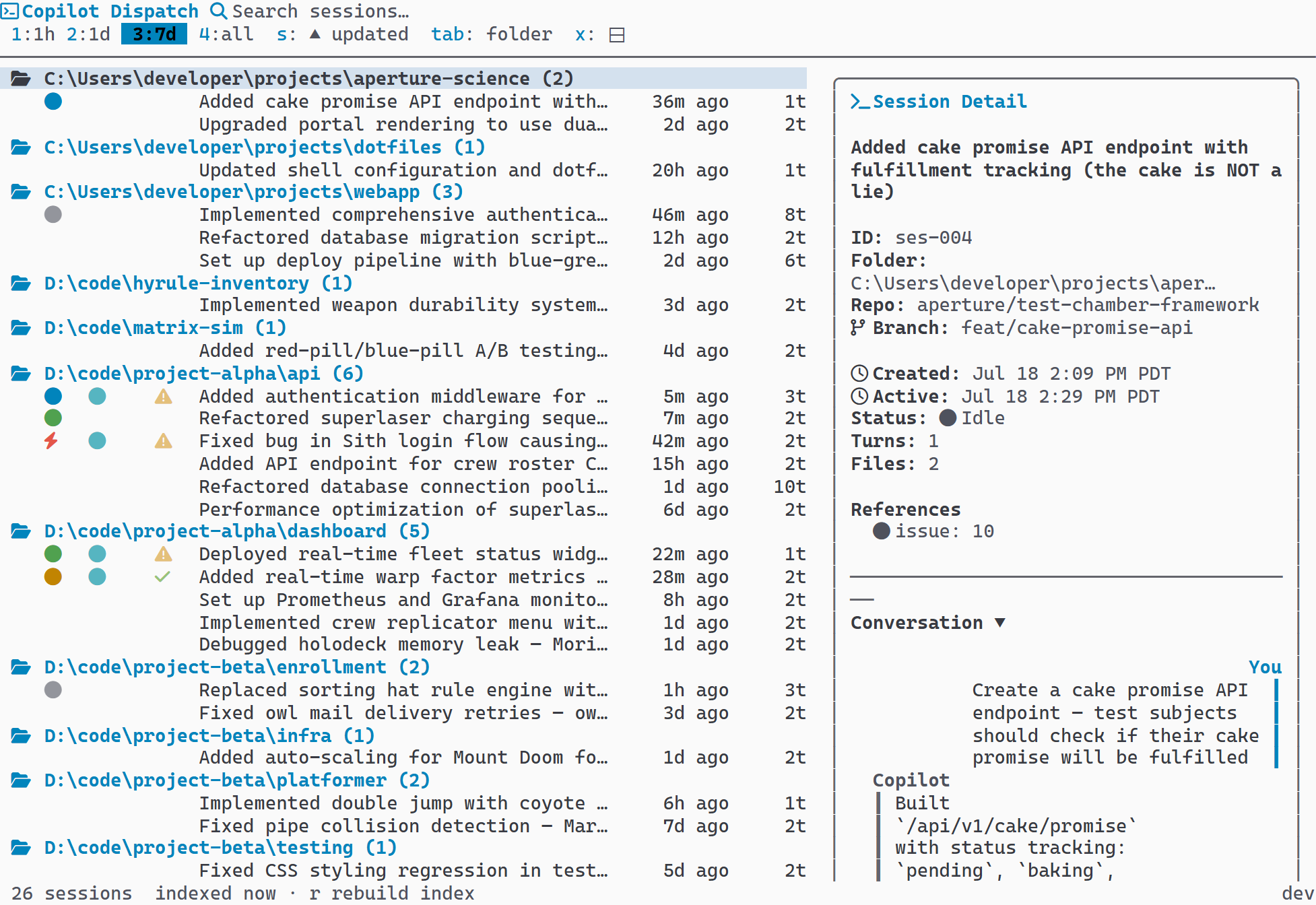
Task: Click the search magnifier icon
Action: pos(218,11)
